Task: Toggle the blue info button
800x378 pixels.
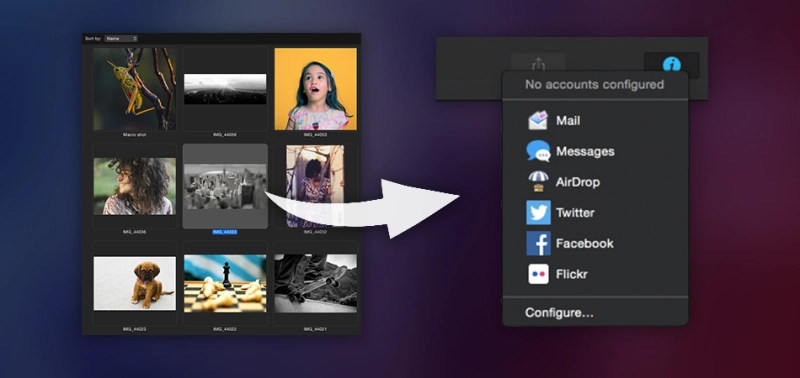Action: tap(671, 65)
